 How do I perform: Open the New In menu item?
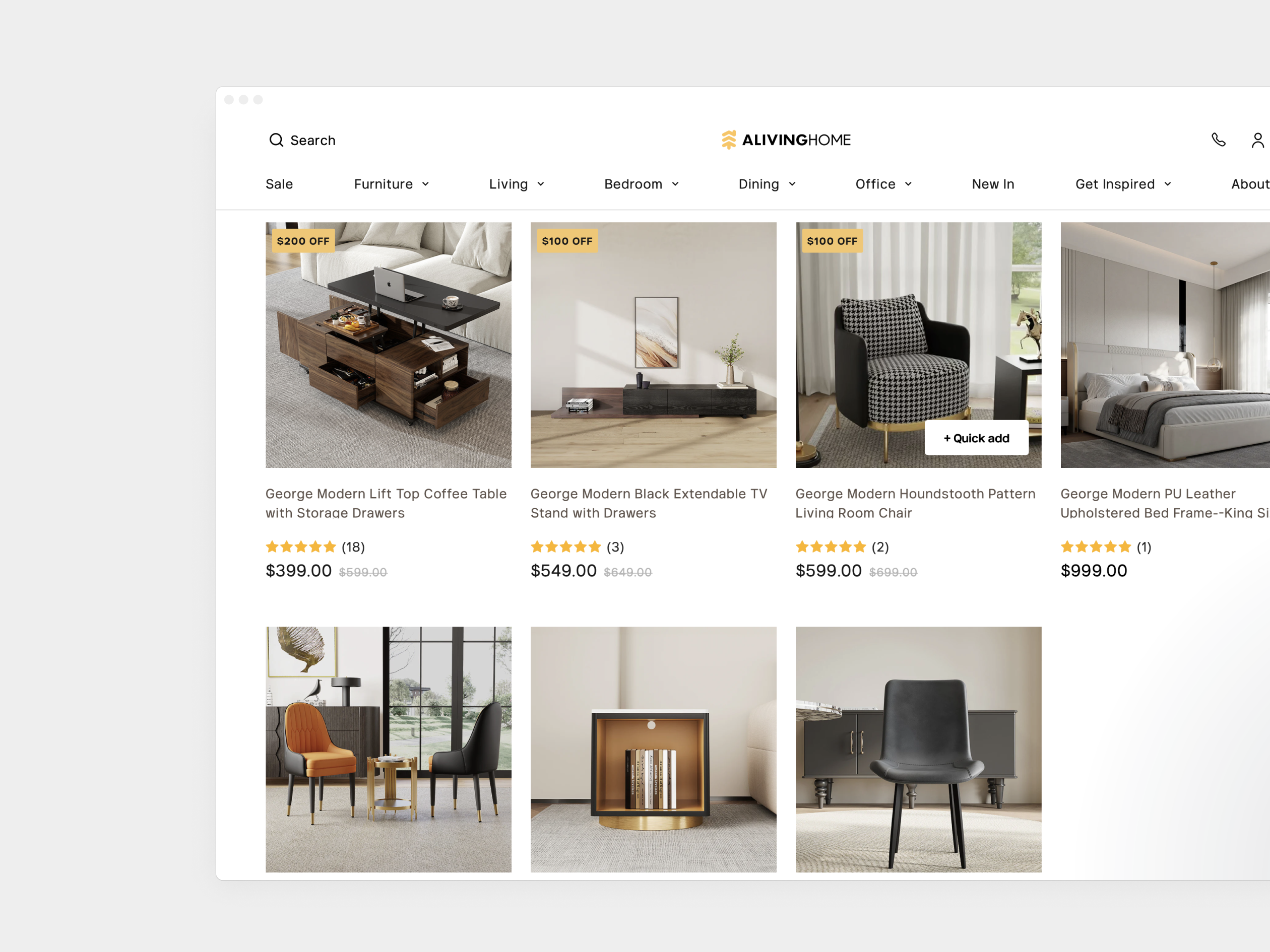pos(993,184)
